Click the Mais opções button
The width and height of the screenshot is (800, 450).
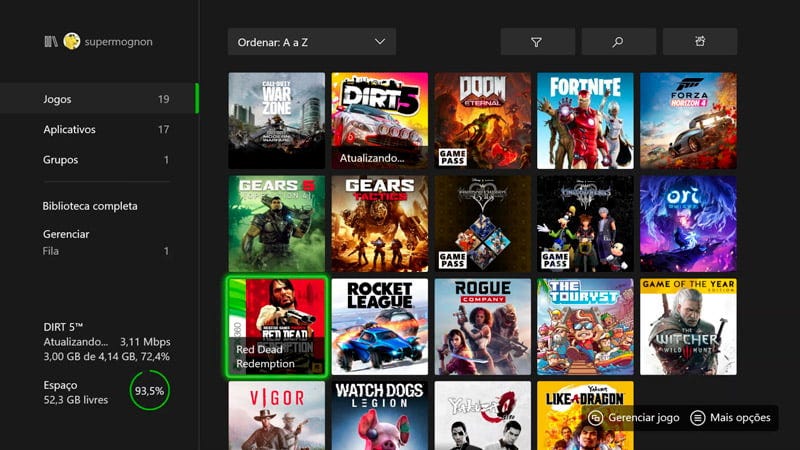click(x=730, y=418)
